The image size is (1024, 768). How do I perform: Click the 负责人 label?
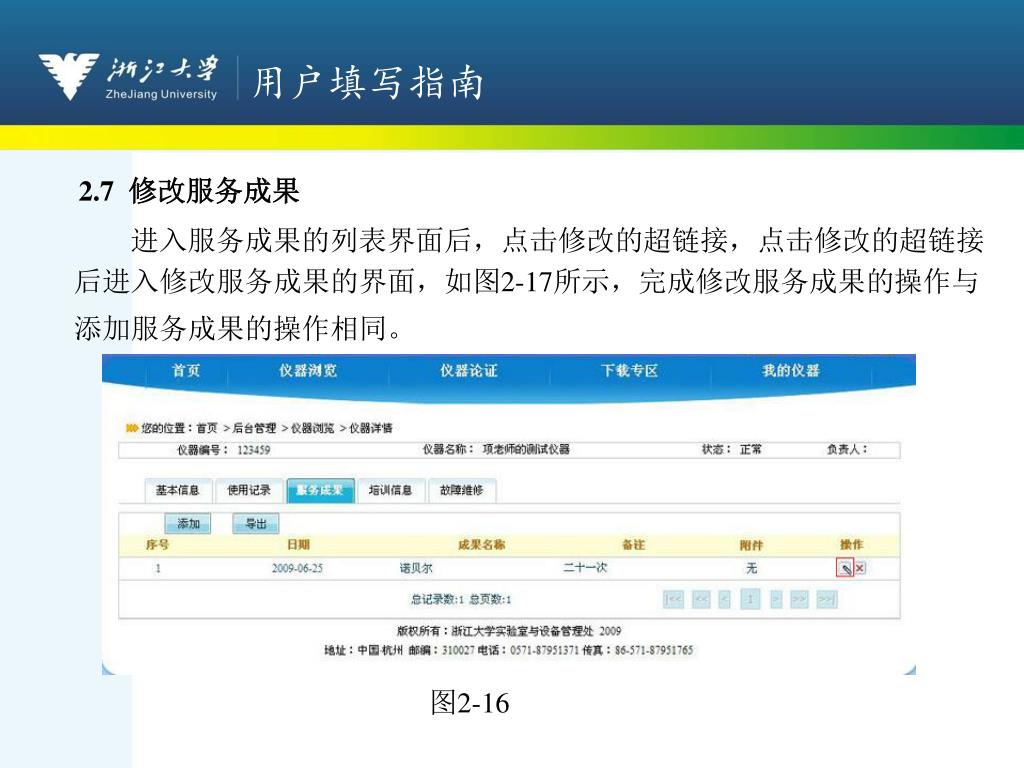(847, 449)
